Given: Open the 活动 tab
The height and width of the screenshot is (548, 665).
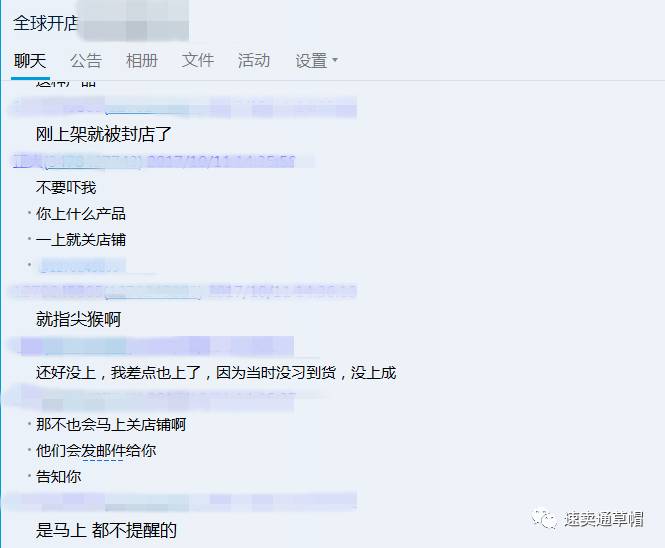Looking at the screenshot, I should pos(254,61).
